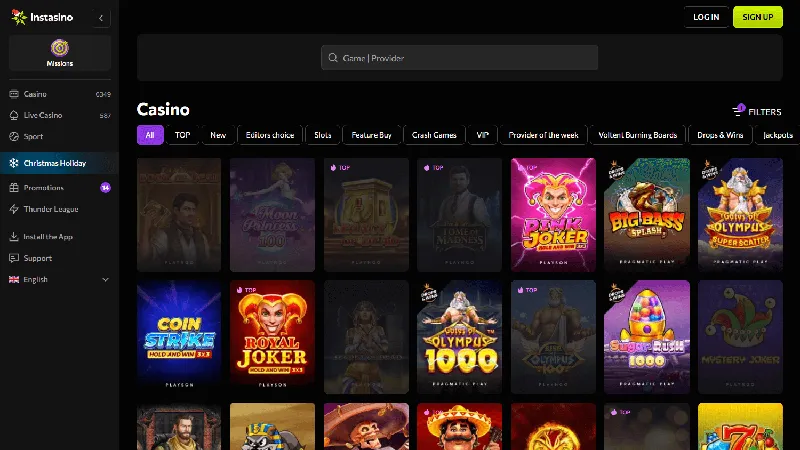Open the Mystery Joker game
This screenshot has width=800, height=450.
pyautogui.click(x=740, y=337)
